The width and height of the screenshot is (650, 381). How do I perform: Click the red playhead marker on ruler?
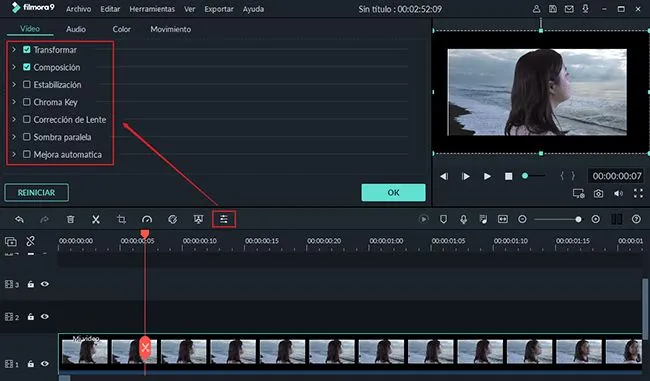(145, 234)
